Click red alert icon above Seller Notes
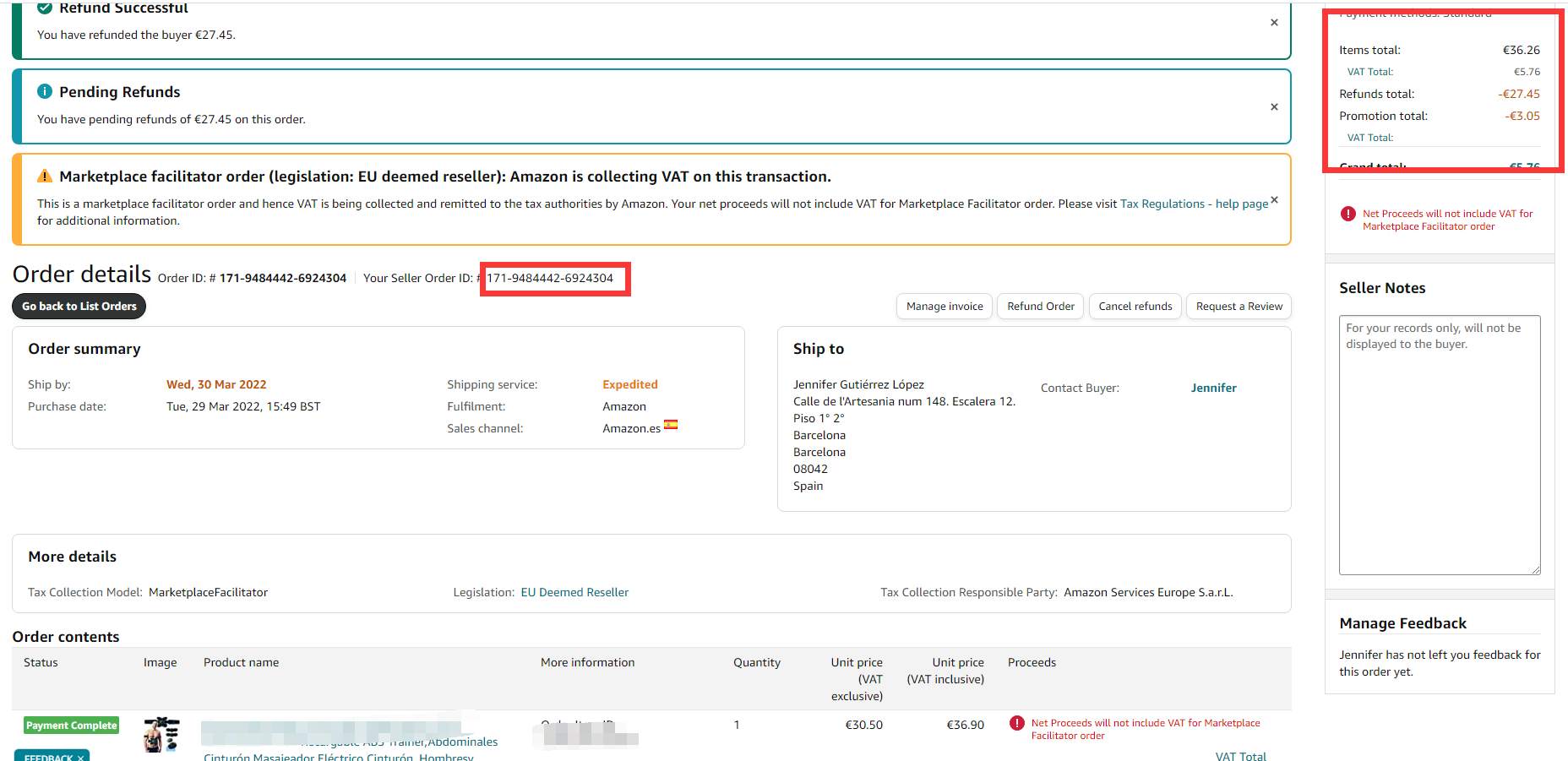Viewport: 1568px width, 761px height. pos(1348,214)
